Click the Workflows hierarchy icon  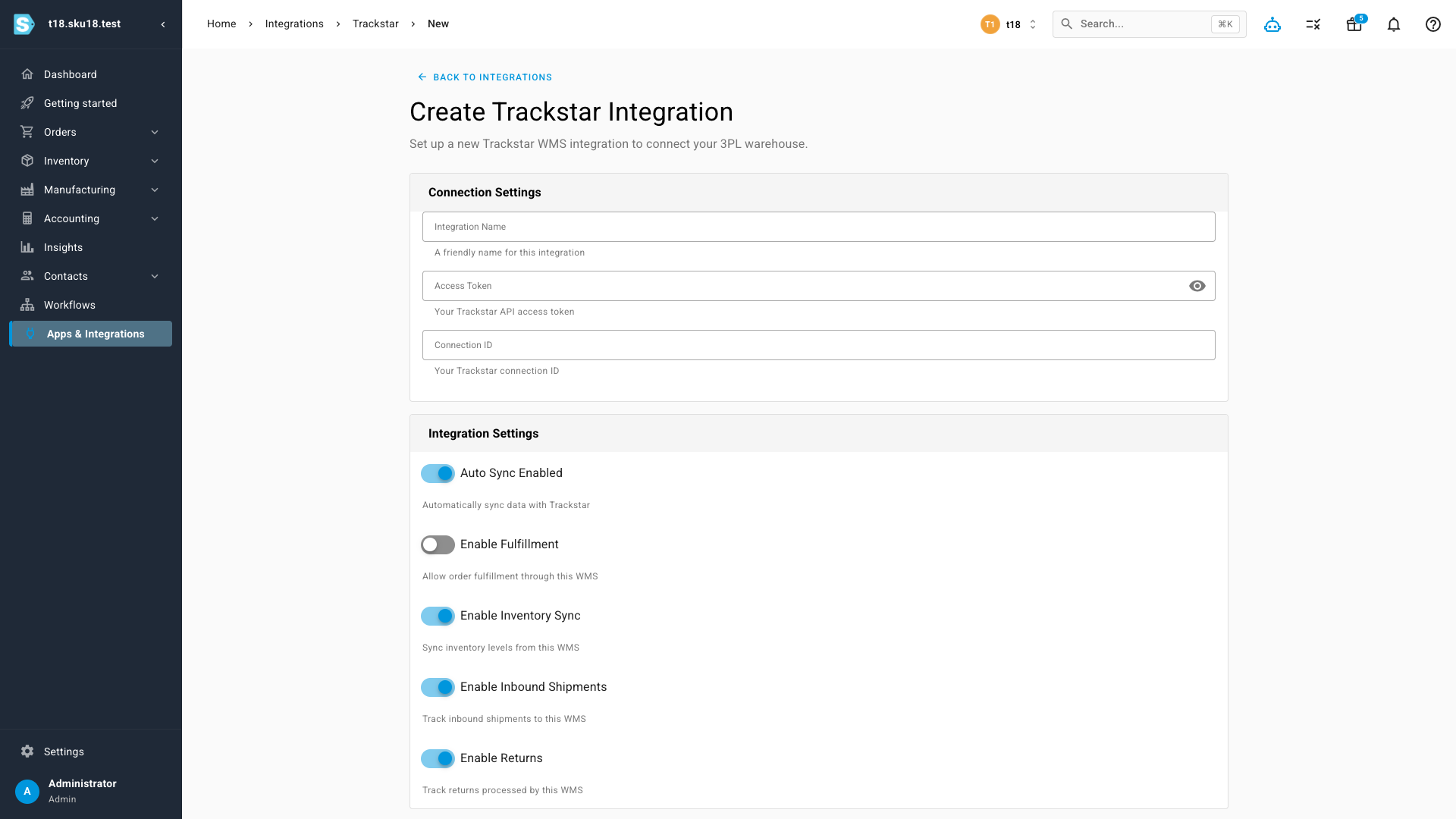click(x=27, y=305)
